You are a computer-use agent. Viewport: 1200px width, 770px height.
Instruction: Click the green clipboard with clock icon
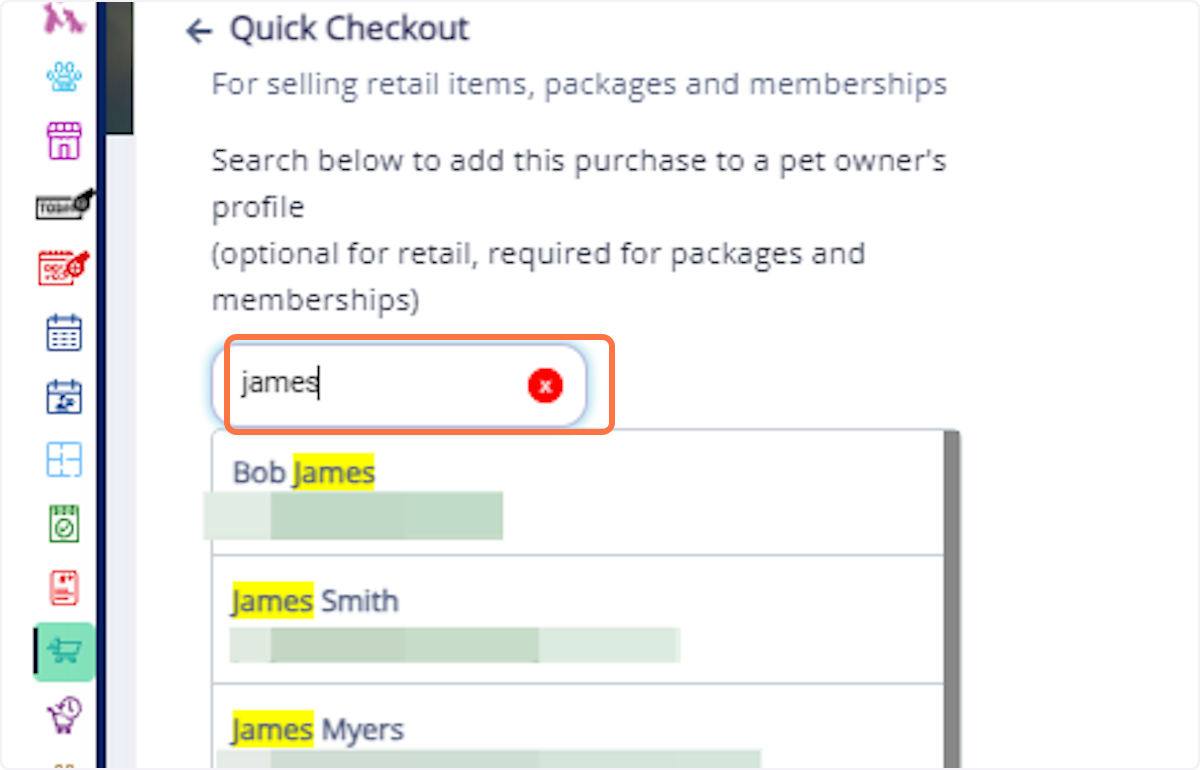coord(63,523)
